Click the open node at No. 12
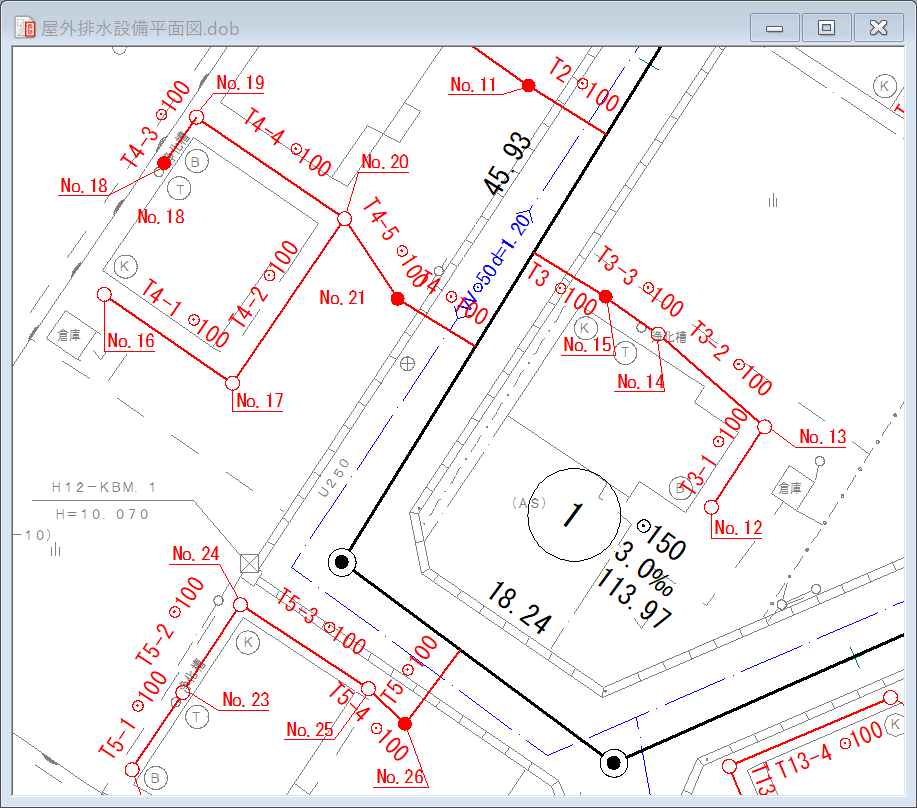Viewport: 917px width, 808px height. [712, 507]
